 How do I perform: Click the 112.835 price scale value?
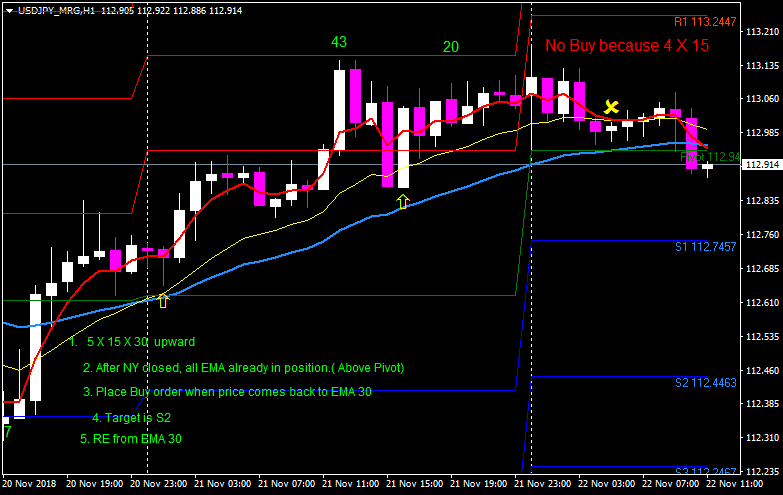pyautogui.click(x=762, y=201)
